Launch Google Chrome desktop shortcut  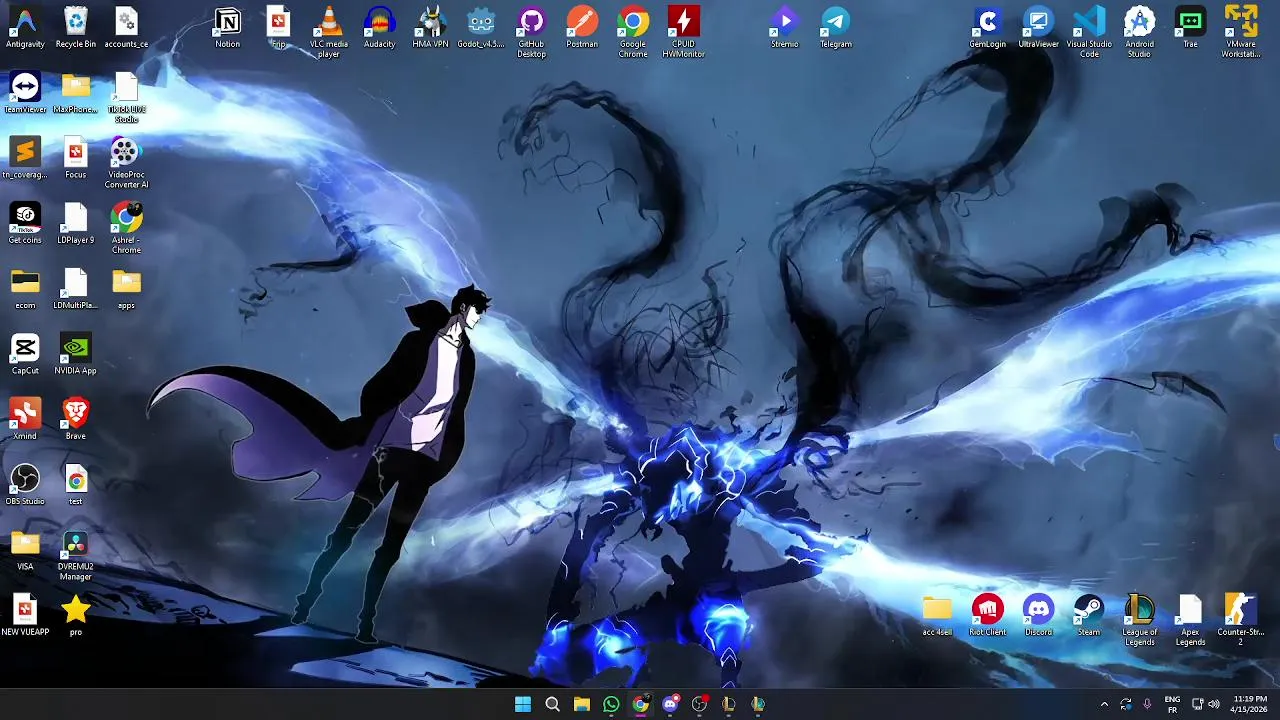633,32
